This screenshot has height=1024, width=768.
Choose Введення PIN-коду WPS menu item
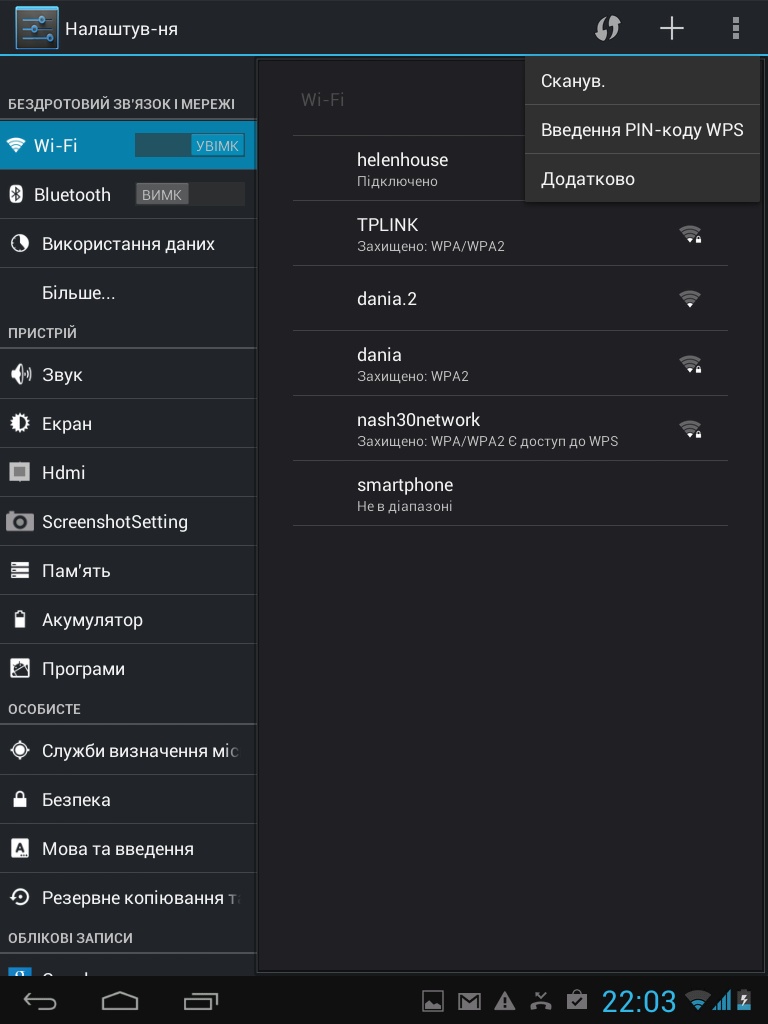click(x=642, y=130)
